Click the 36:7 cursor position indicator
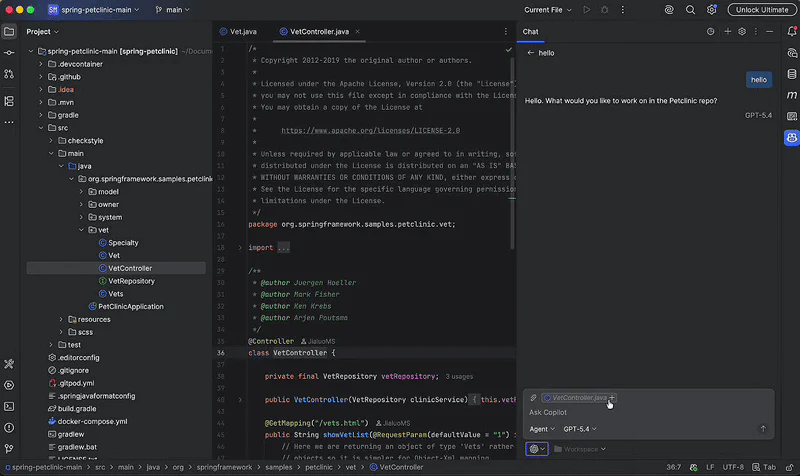This screenshot has height=476, width=800. [x=673, y=467]
